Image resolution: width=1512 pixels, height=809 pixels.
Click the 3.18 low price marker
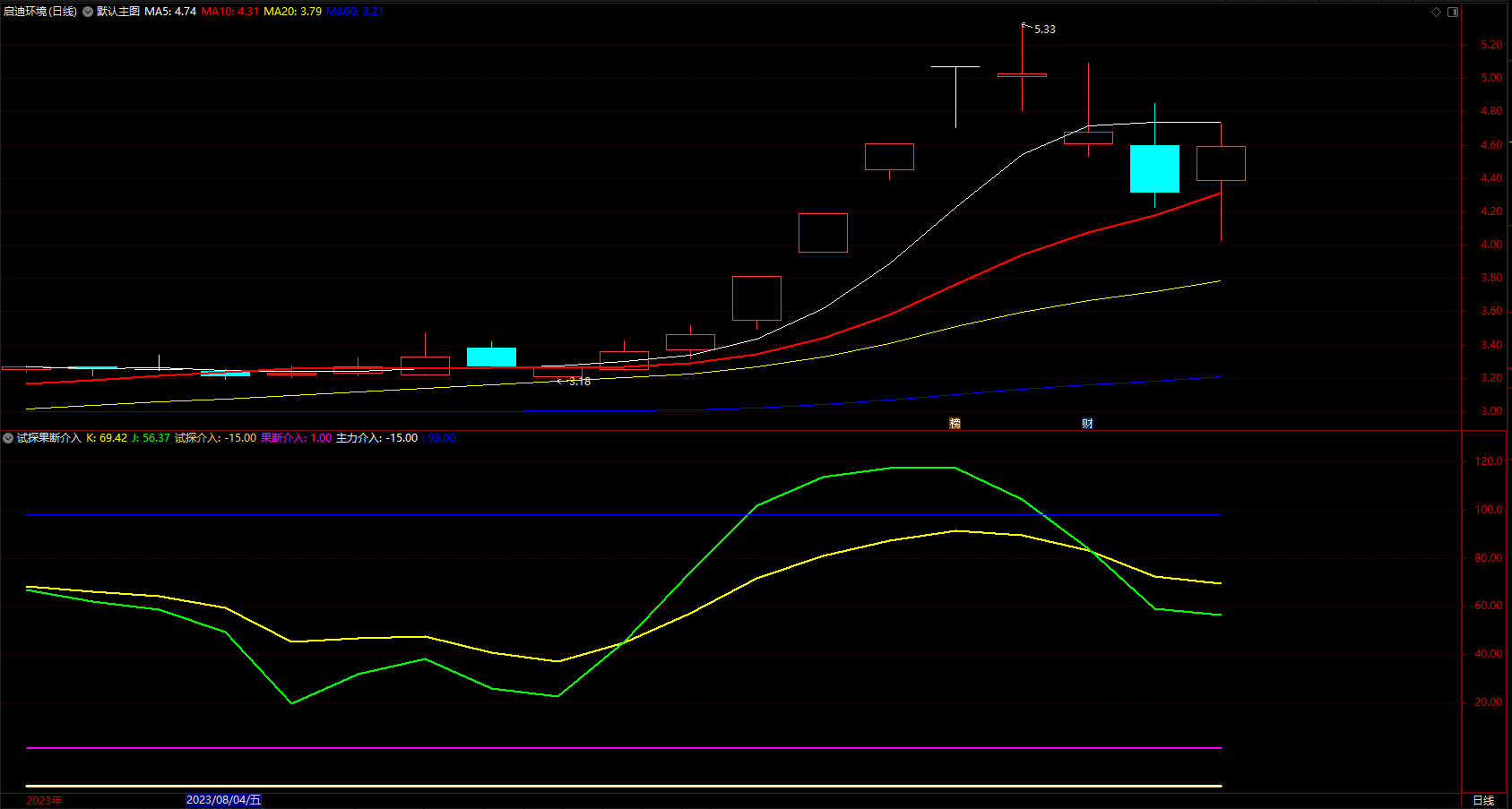tap(580, 382)
